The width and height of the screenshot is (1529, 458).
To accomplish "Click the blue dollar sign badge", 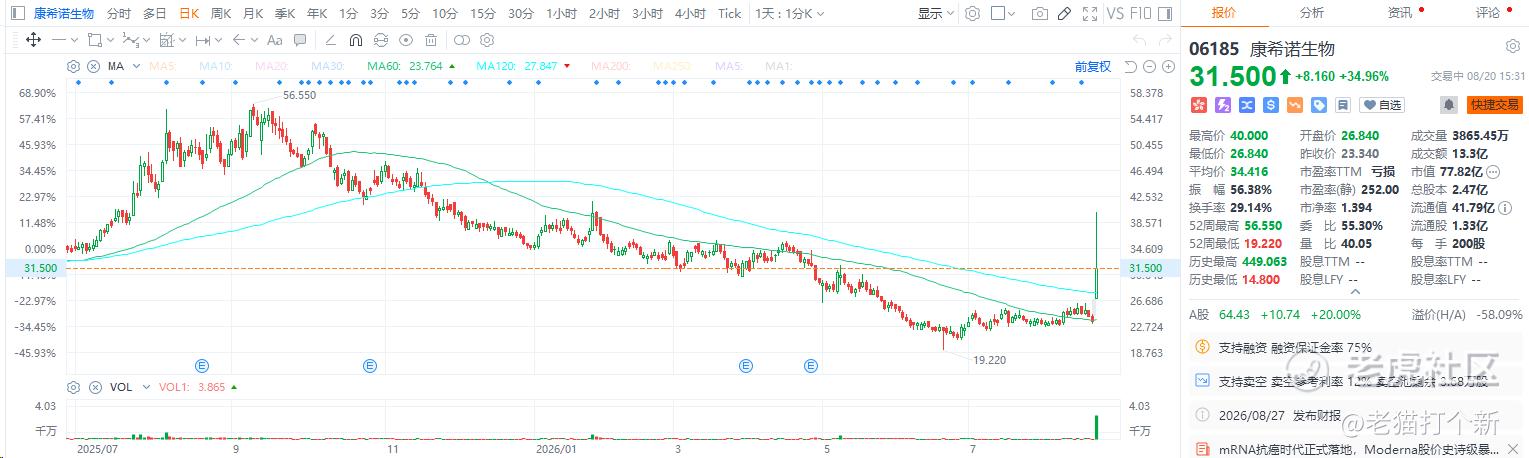I will [1271, 104].
